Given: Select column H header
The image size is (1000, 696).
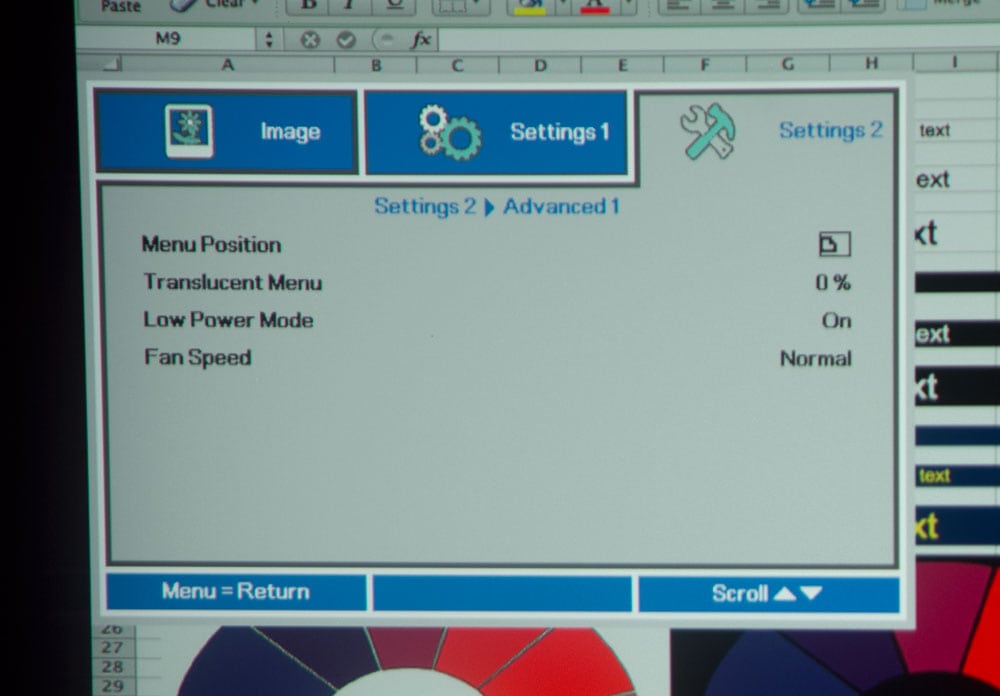Looking at the screenshot, I should (871, 63).
